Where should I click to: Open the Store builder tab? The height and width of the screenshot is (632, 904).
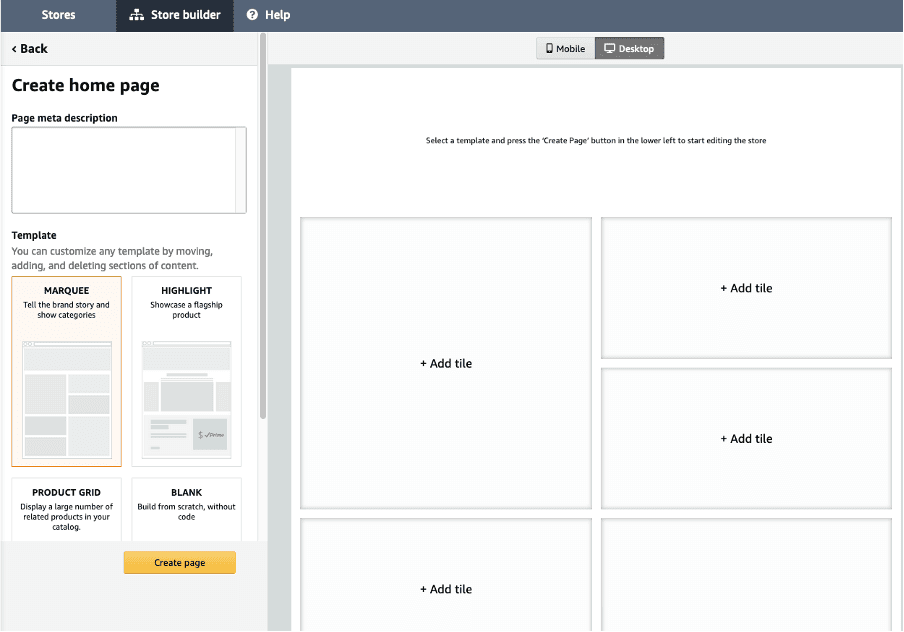tap(175, 15)
